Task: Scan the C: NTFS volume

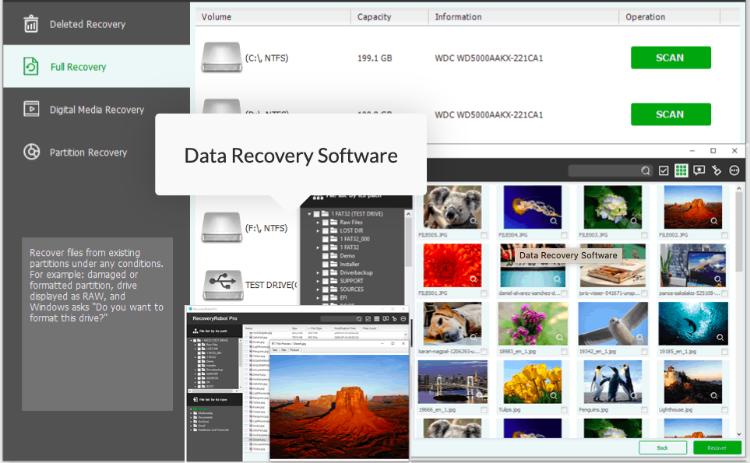Action: tap(671, 57)
